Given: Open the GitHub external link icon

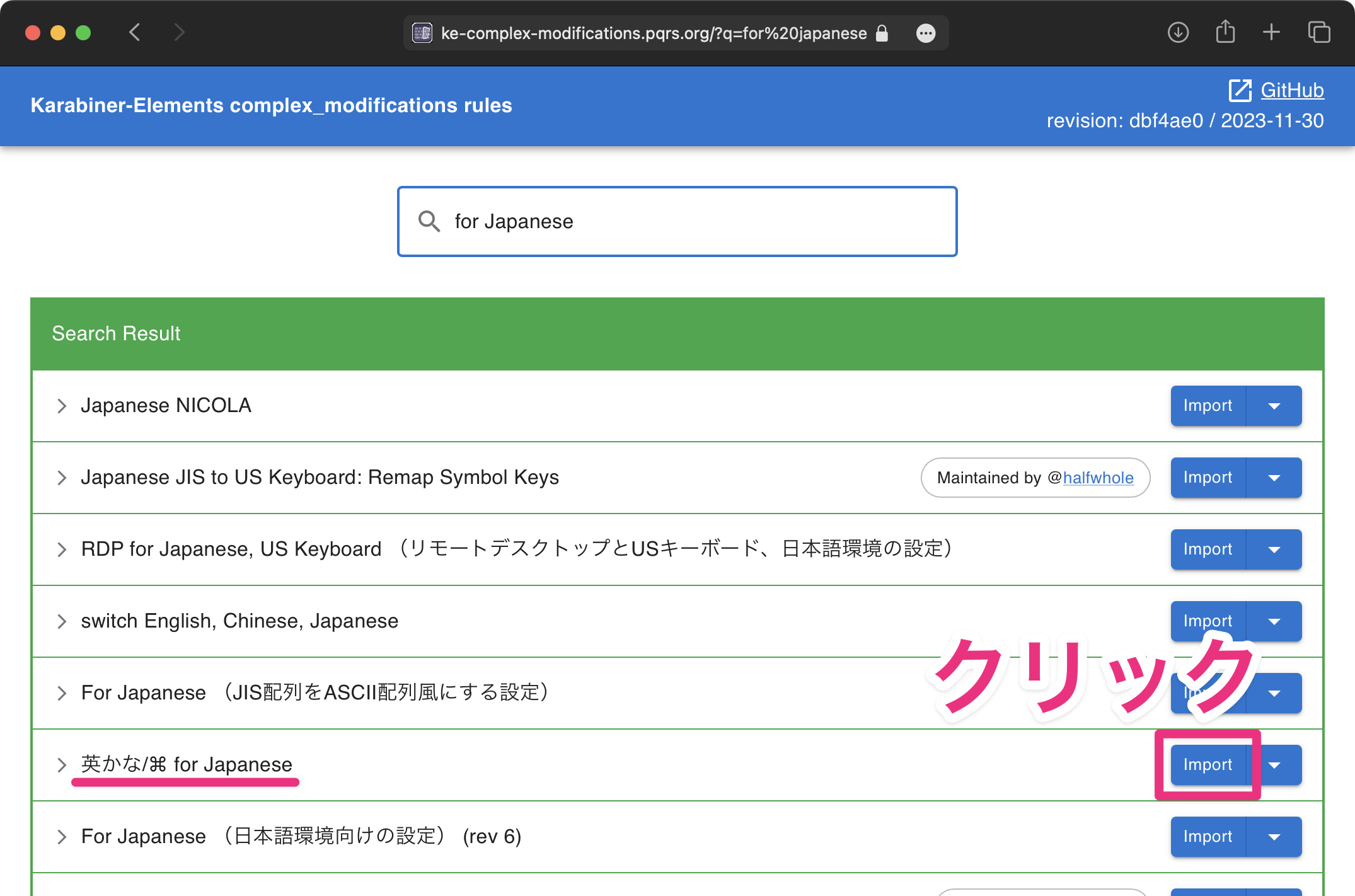Looking at the screenshot, I should (x=1241, y=90).
